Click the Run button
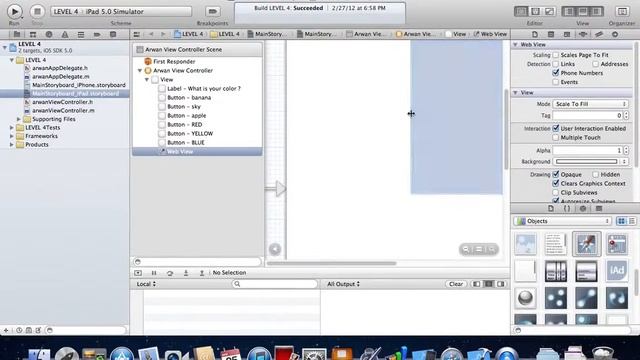 [x=14, y=11]
